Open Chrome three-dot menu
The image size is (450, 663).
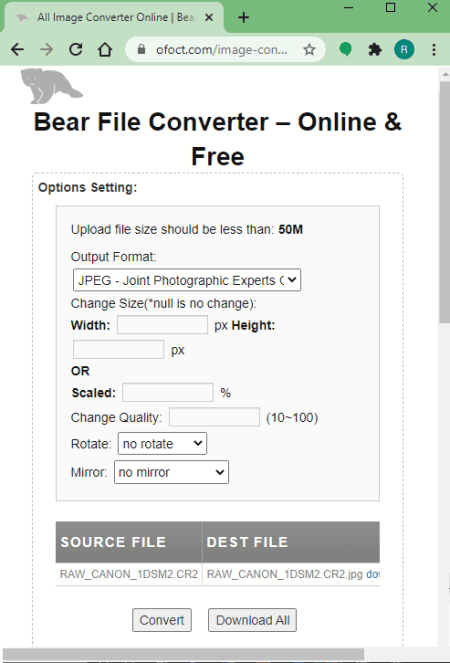(x=434, y=49)
